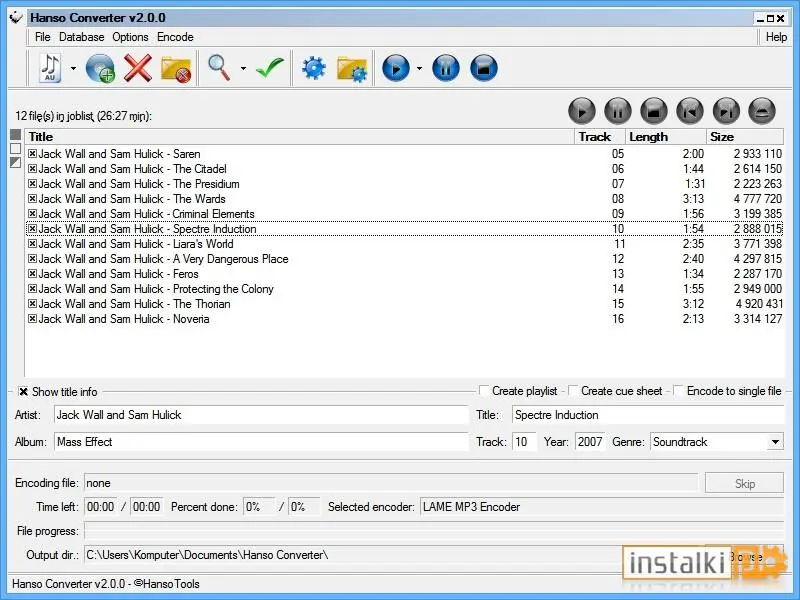800x600 pixels.
Task: Click the Skip button
Action: (x=744, y=483)
